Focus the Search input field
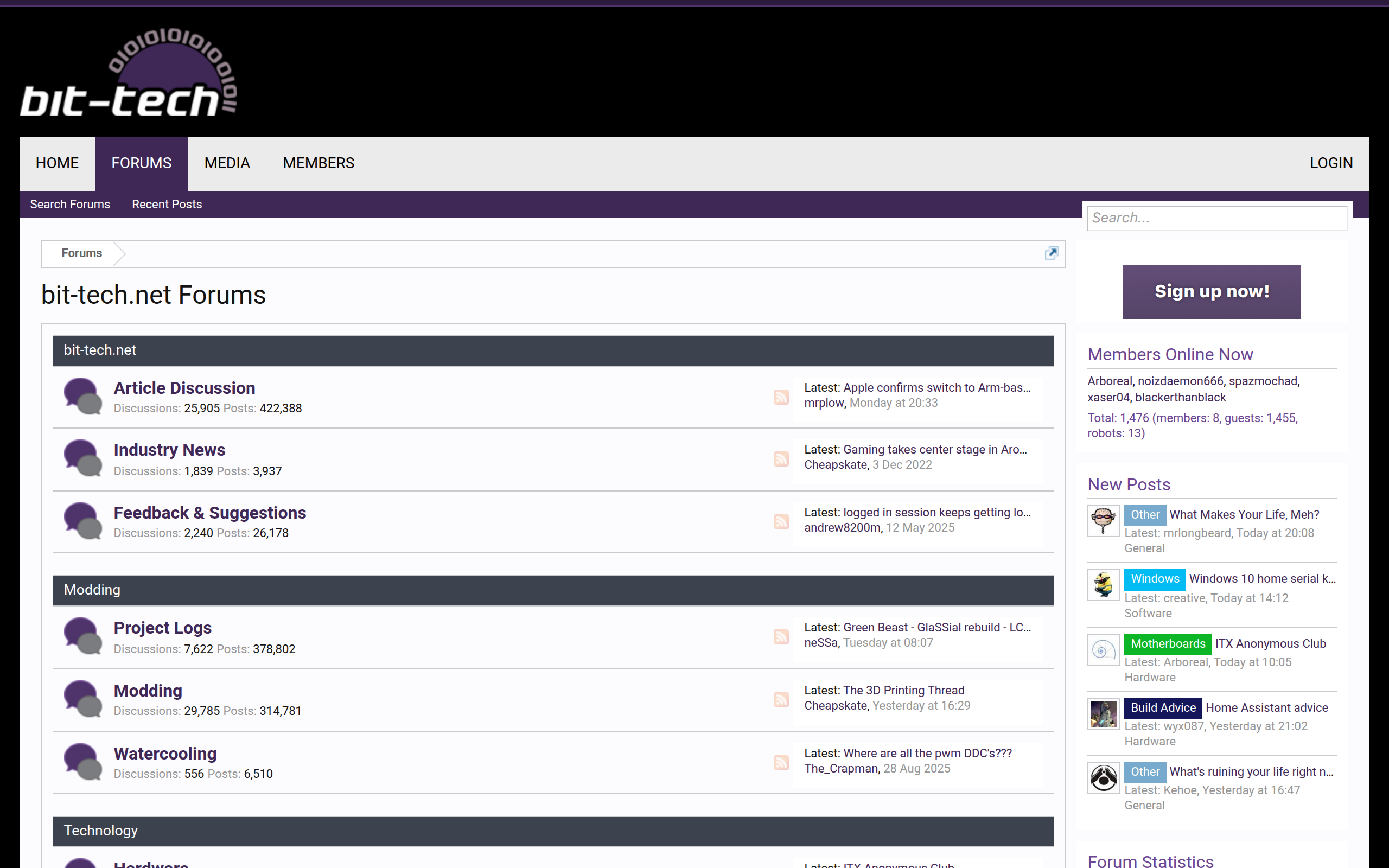The image size is (1389, 868). click(1217, 218)
